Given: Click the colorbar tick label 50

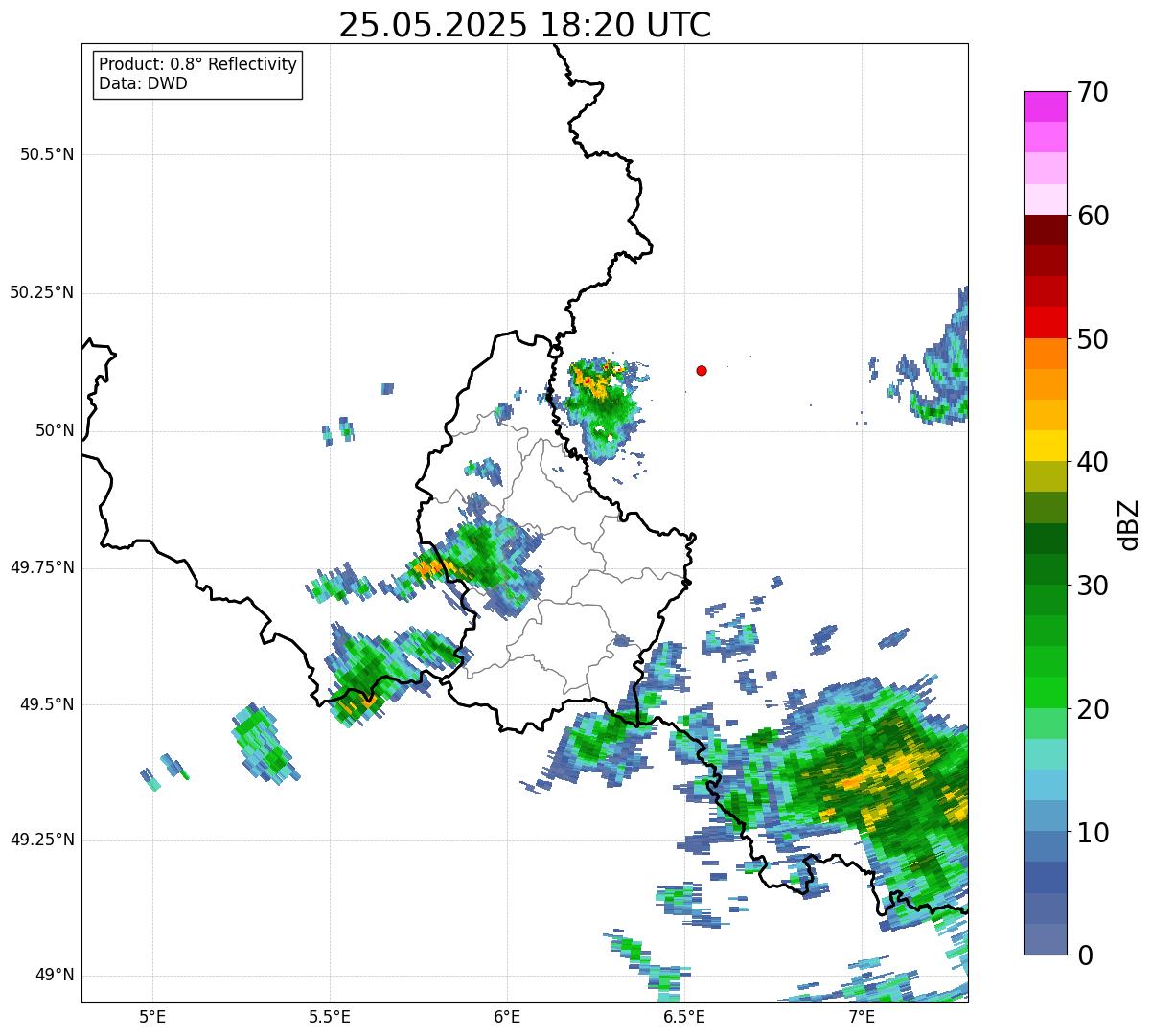Looking at the screenshot, I should click(x=1093, y=339).
